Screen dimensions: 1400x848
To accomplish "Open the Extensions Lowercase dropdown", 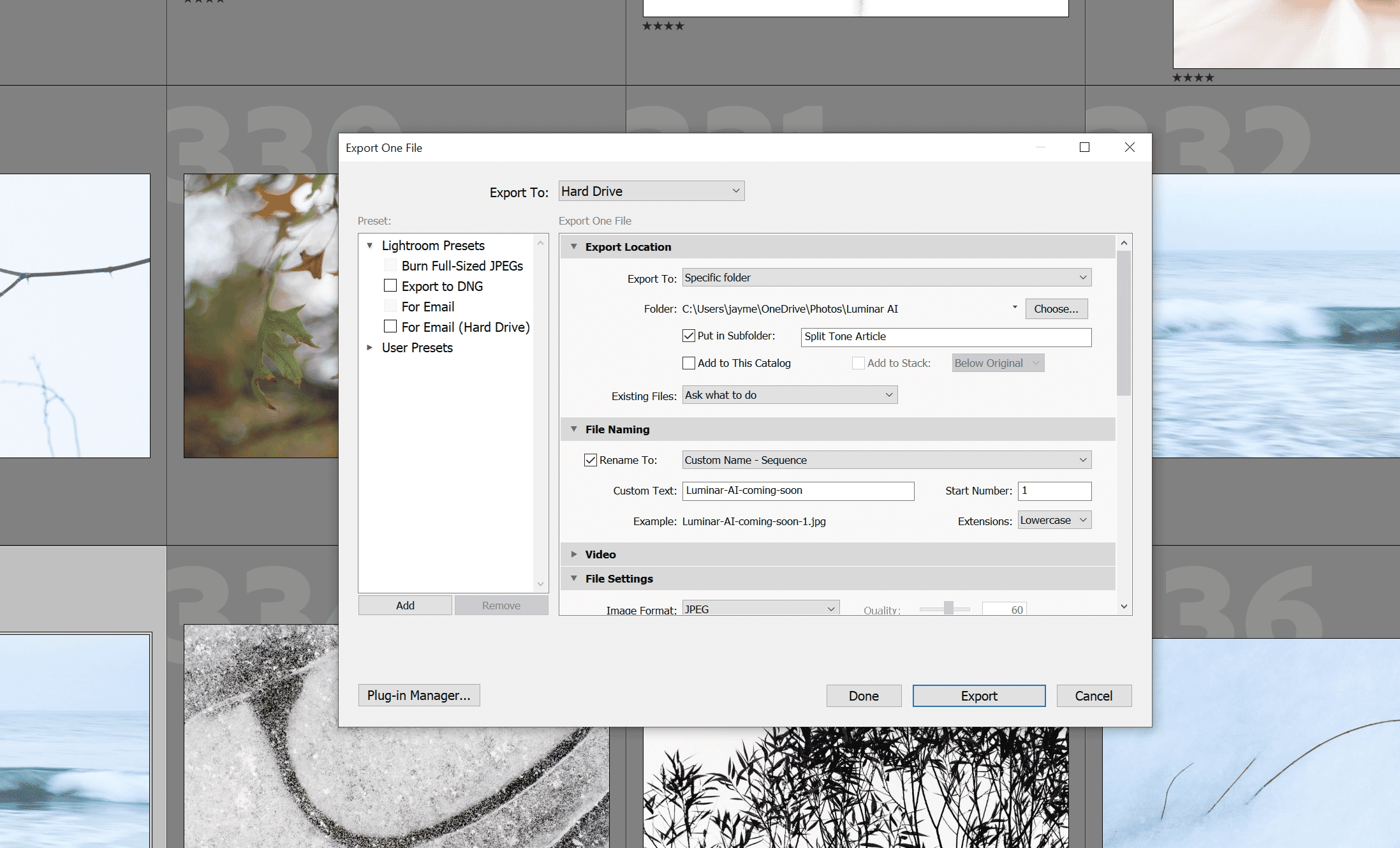I will [1054, 519].
